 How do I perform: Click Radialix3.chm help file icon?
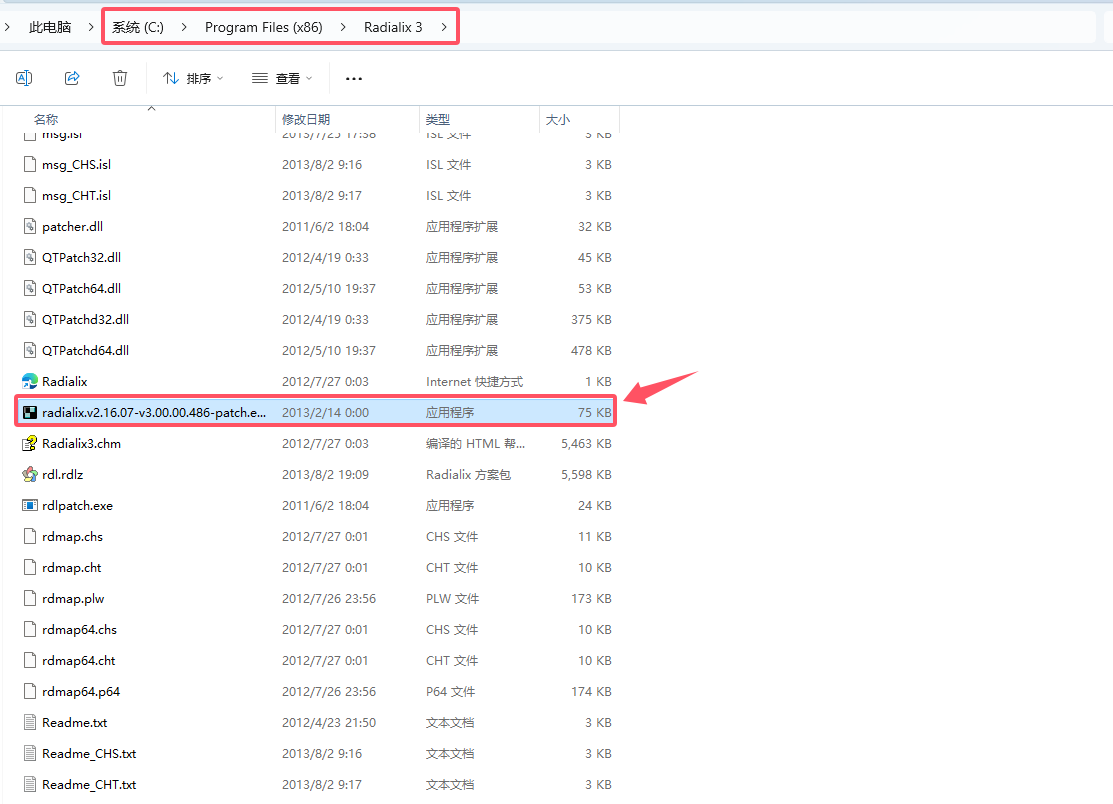[x=30, y=444]
